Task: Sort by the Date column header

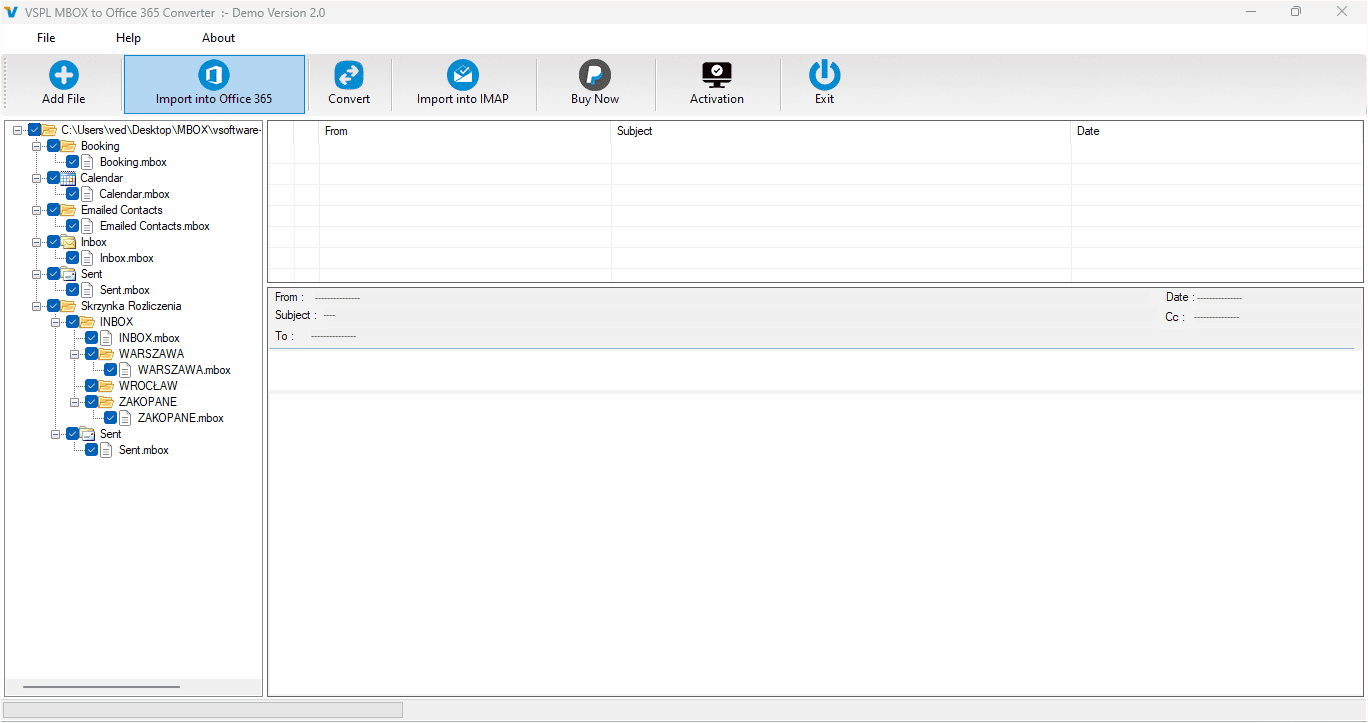Action: (x=1216, y=131)
